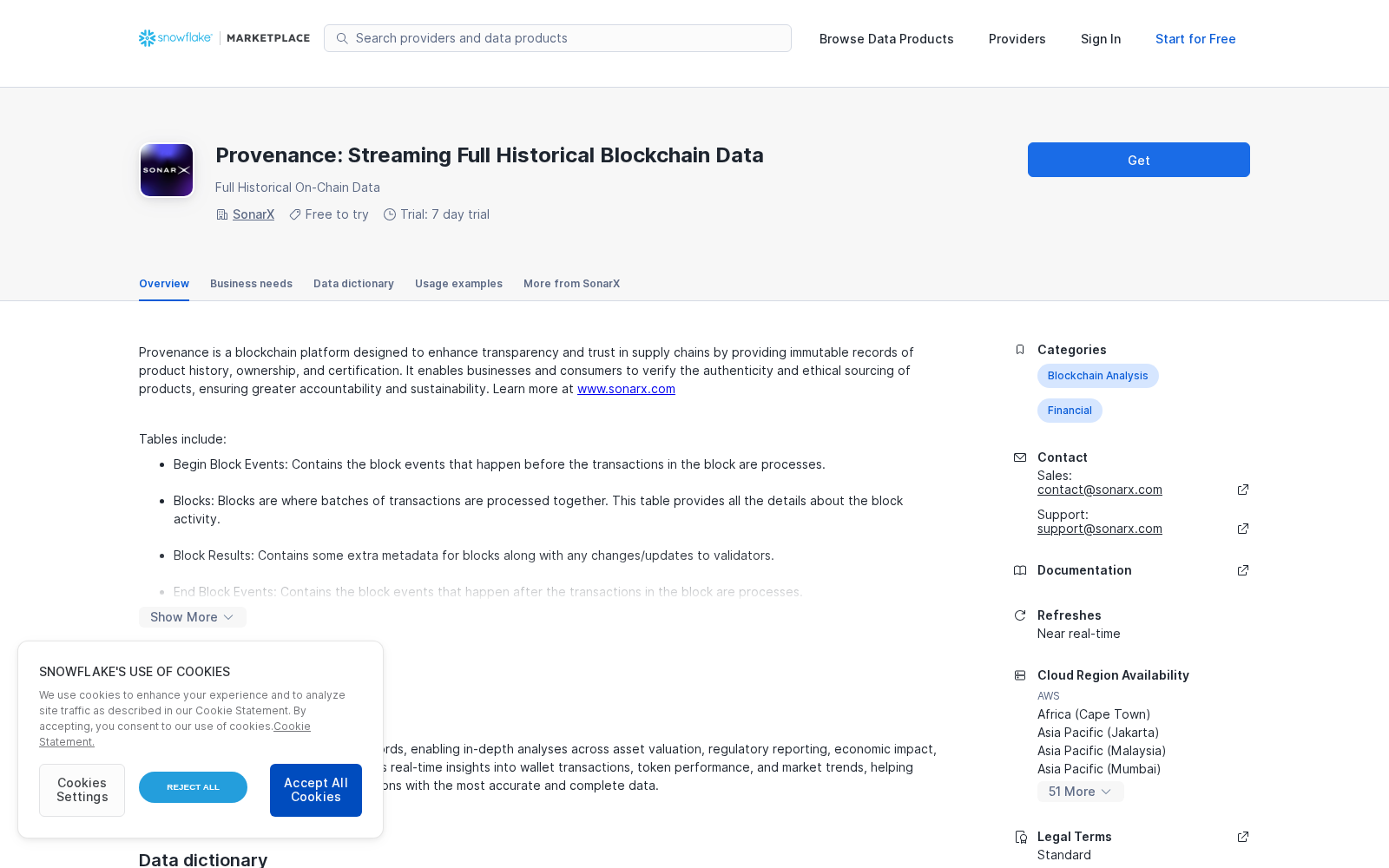Click the price tag icon by Free to try
The width and height of the screenshot is (1389, 868).
(x=295, y=214)
